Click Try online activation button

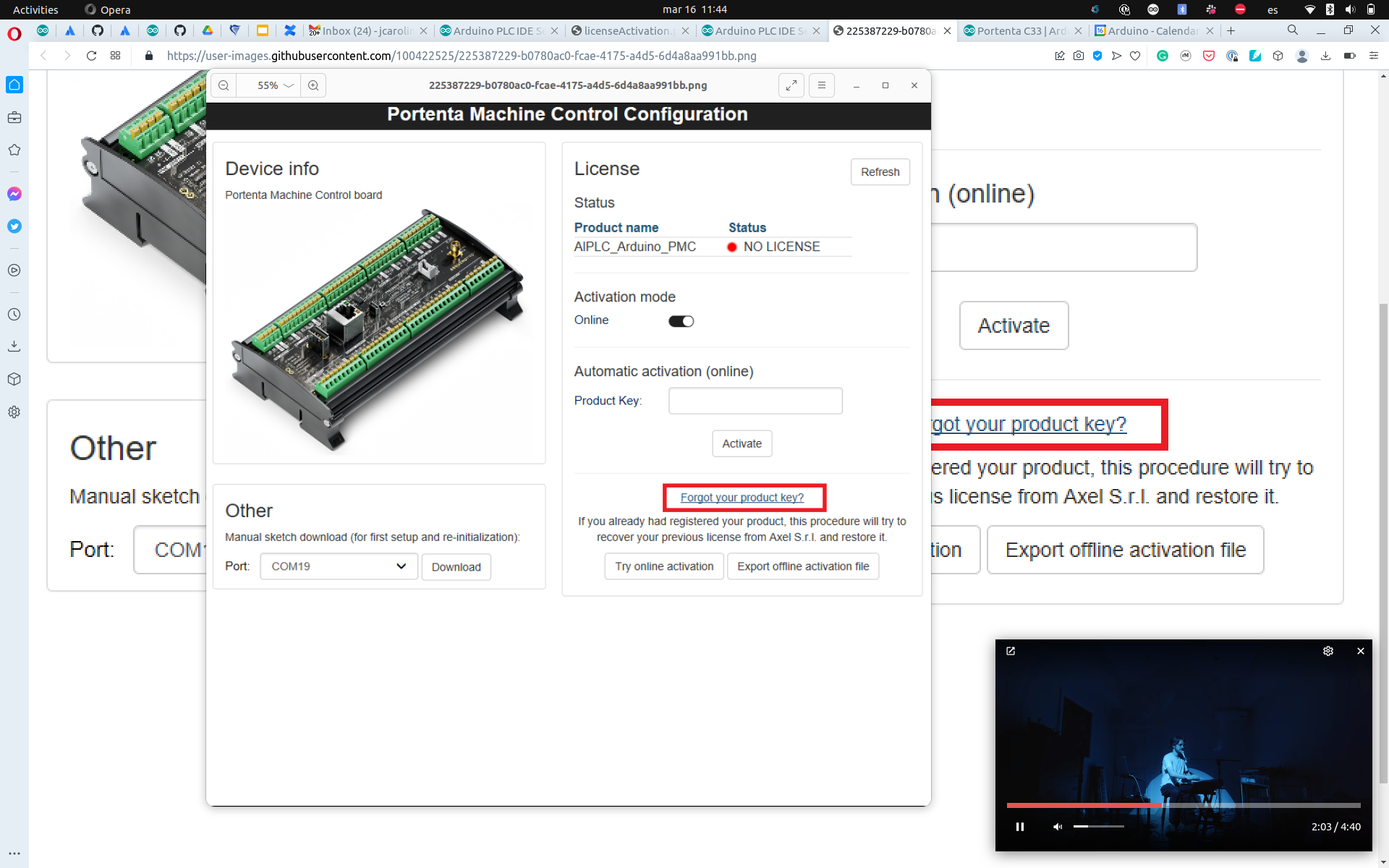pyautogui.click(x=664, y=566)
